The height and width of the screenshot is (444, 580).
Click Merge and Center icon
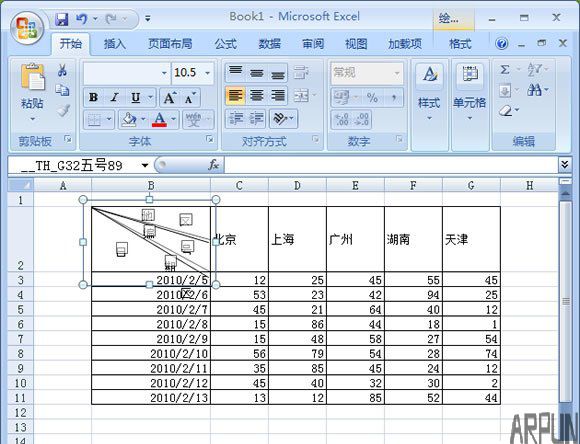(x=301, y=96)
